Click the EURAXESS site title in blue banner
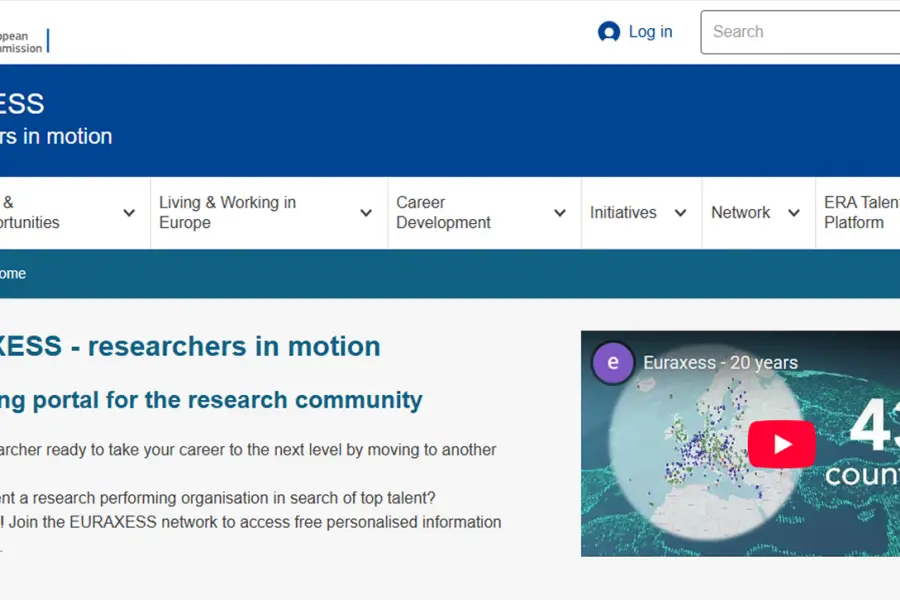Image resolution: width=900 pixels, height=600 pixels. point(22,103)
